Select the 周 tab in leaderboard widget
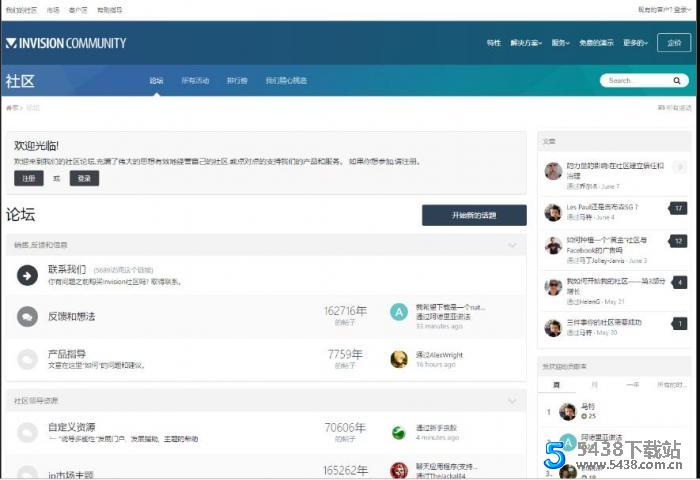This screenshot has width=700, height=480. click(556, 385)
